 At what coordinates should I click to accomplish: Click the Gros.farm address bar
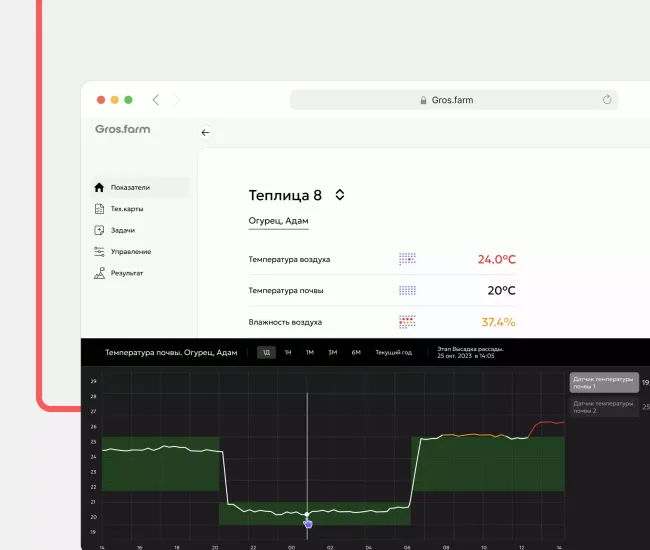(x=454, y=100)
